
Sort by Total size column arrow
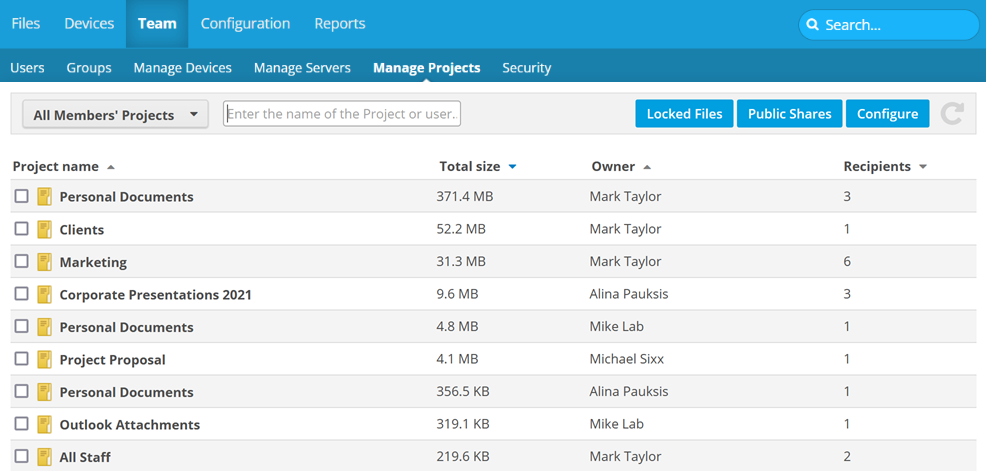pos(512,167)
